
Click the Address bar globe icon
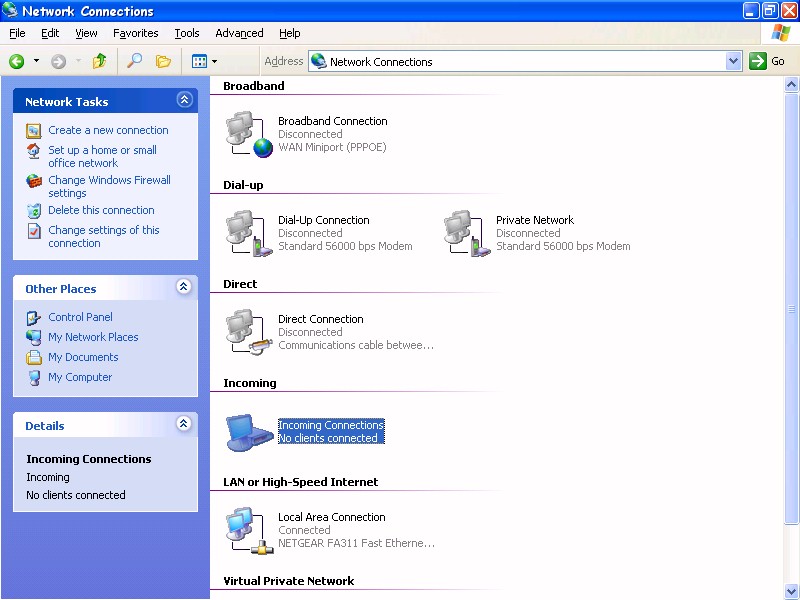click(319, 61)
